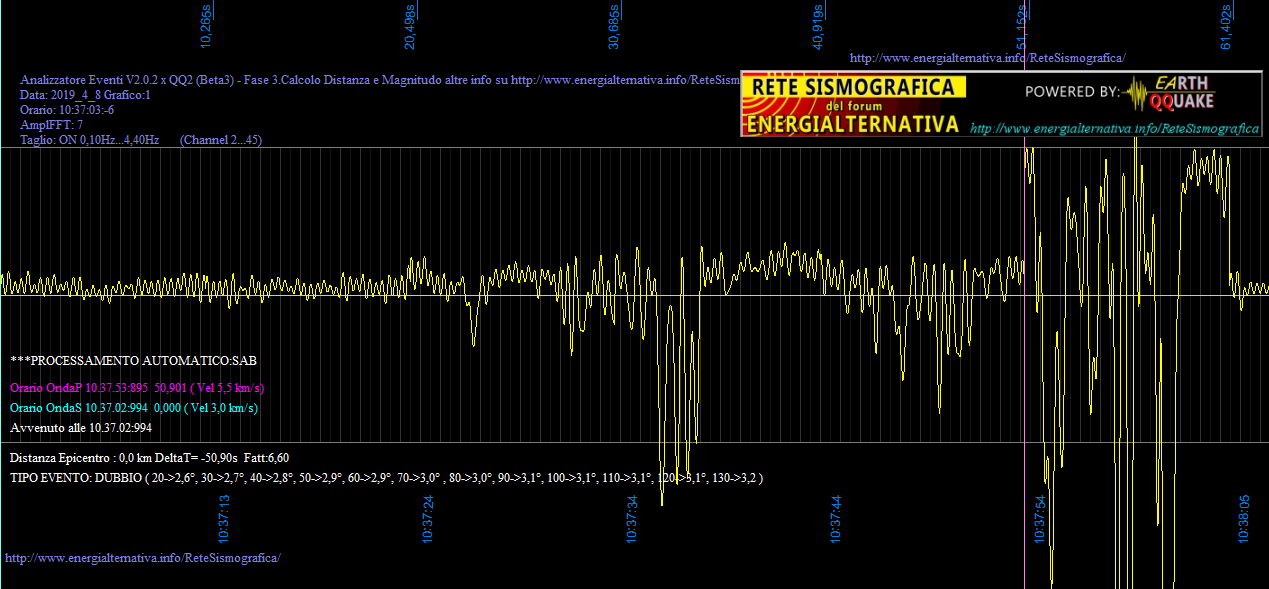The image size is (1269, 589).
Task: Click the magenta 'Orario OndaP' line
Action: coord(137,388)
